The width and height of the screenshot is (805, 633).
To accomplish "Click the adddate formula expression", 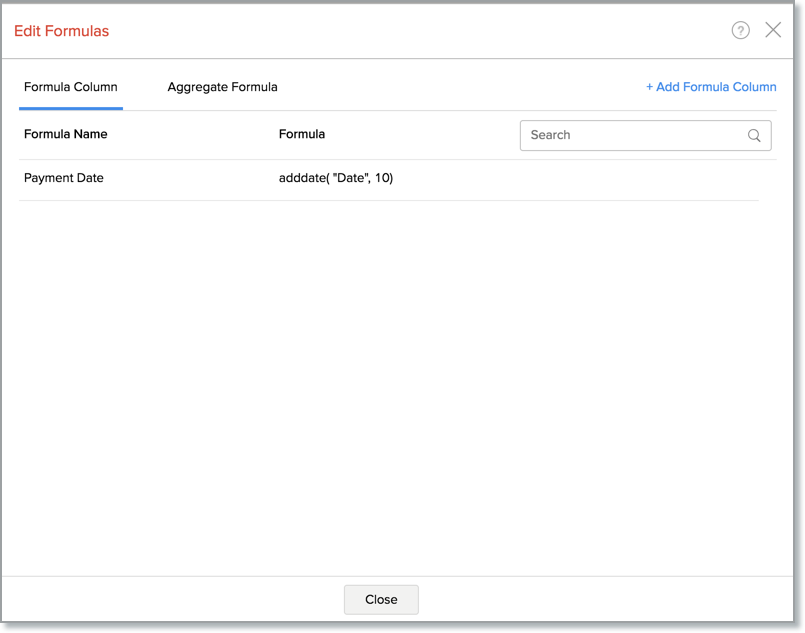I will pyautogui.click(x=336, y=178).
